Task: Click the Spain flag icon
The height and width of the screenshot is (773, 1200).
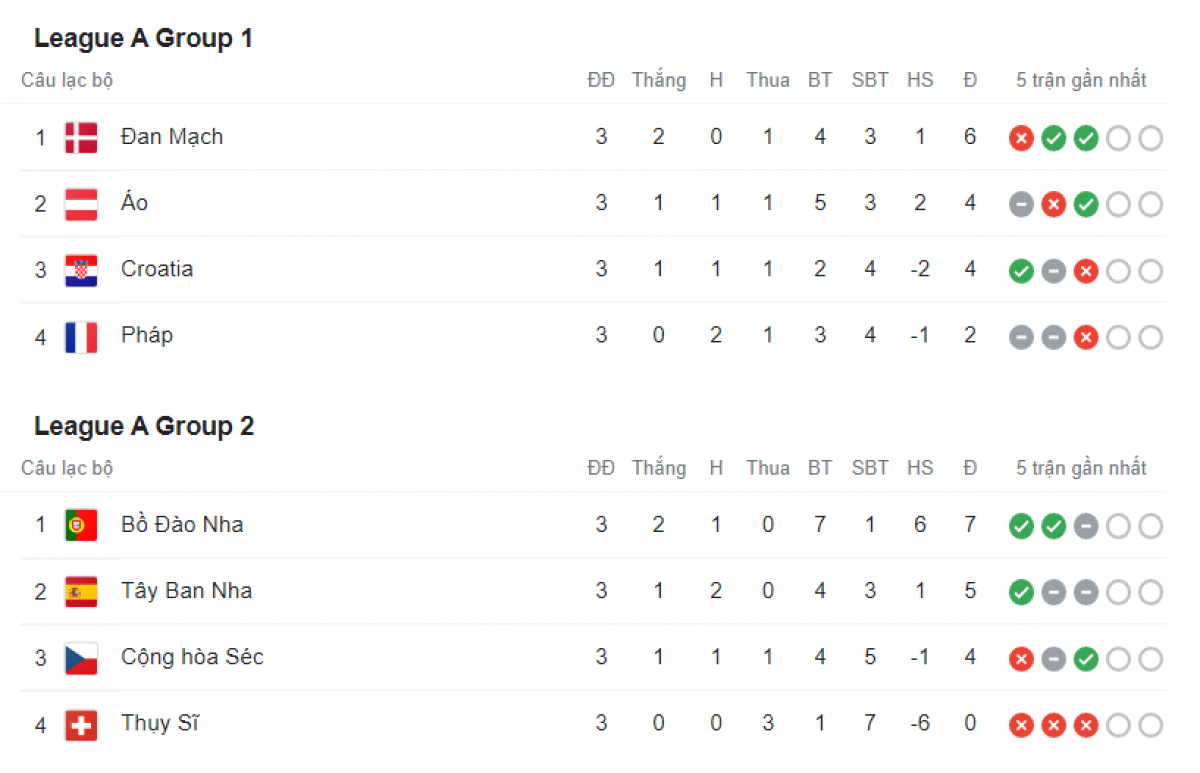Action: pyautogui.click(x=81, y=592)
